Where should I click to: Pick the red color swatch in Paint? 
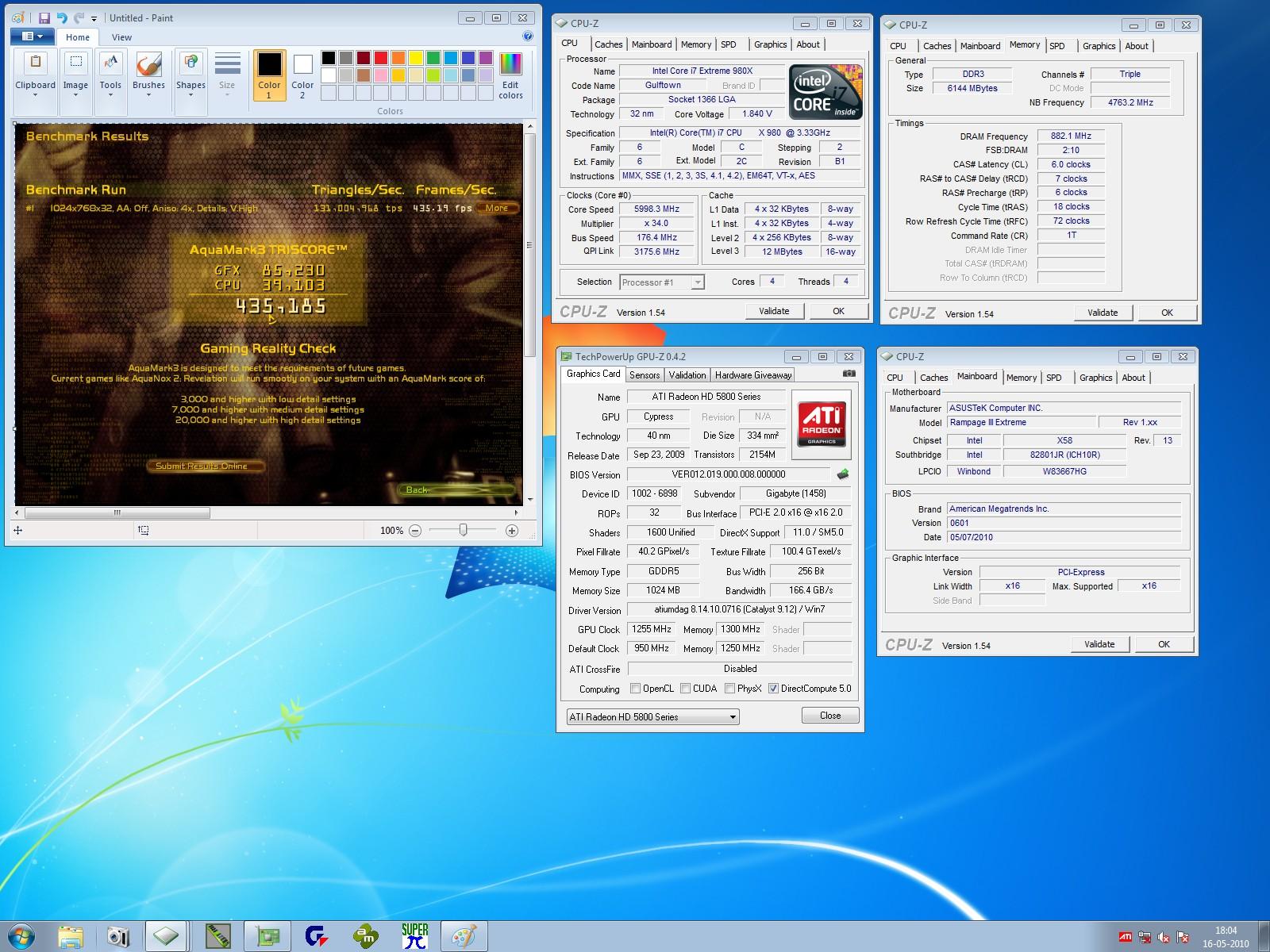pyautogui.click(x=380, y=58)
